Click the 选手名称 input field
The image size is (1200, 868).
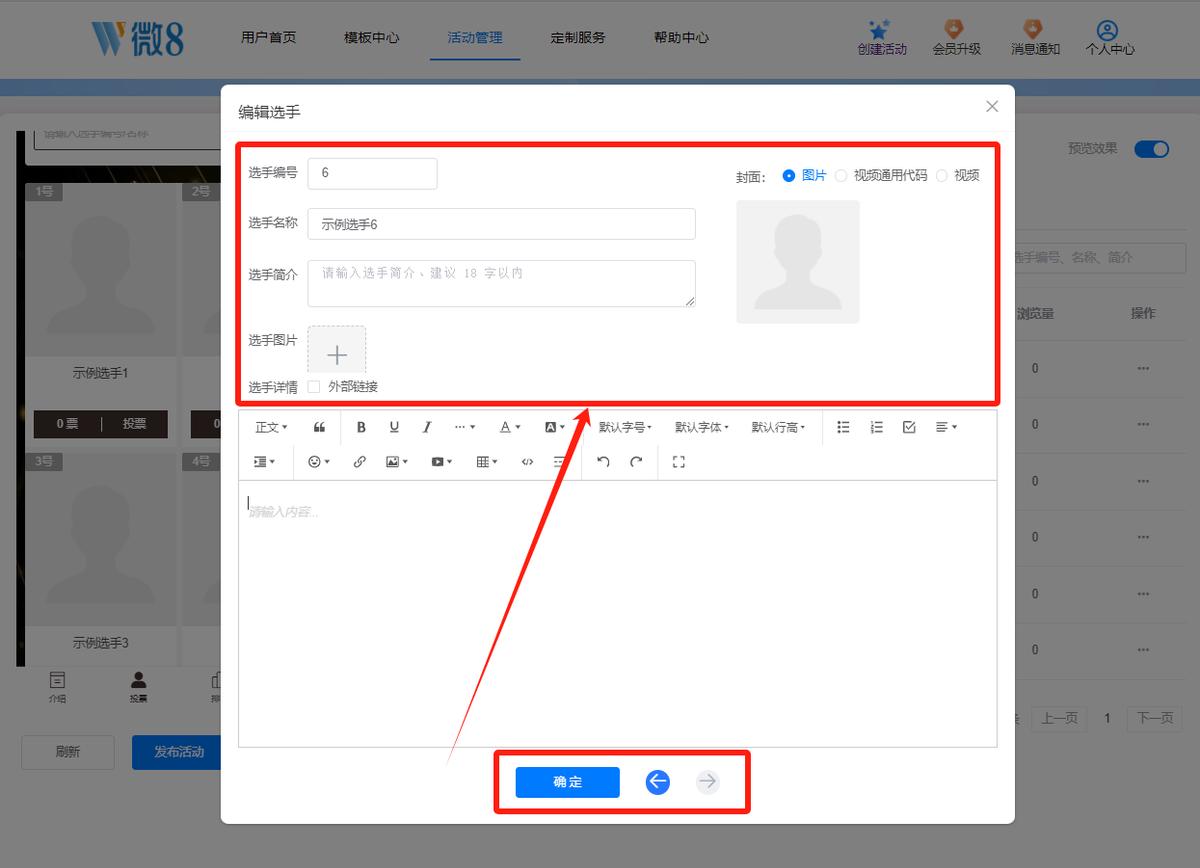(x=501, y=224)
